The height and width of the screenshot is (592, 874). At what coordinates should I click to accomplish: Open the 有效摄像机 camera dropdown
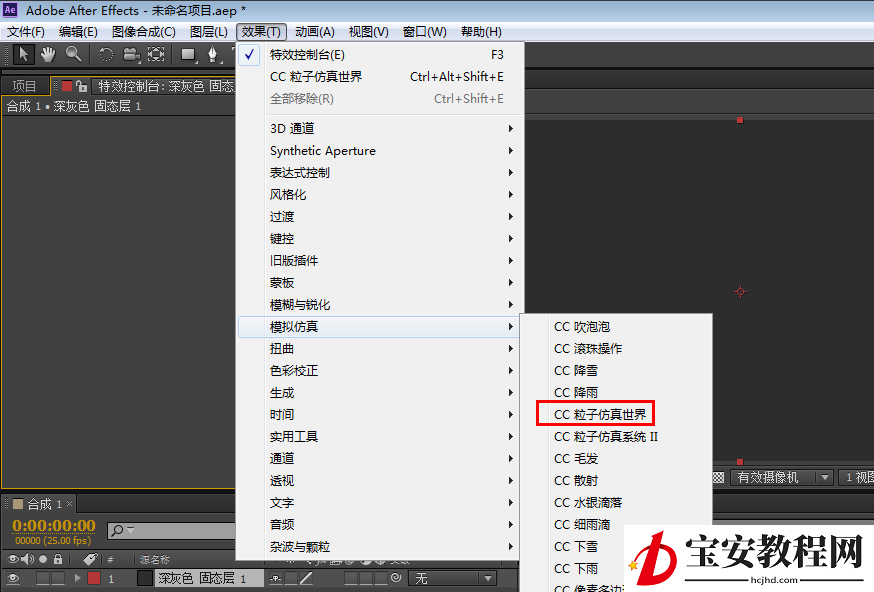pos(781,478)
